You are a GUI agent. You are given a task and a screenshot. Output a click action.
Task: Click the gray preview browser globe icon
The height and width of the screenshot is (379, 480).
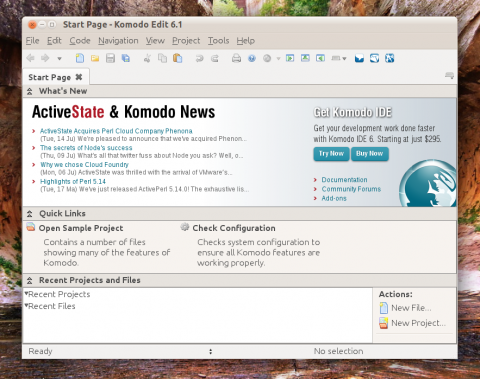[x=267, y=59]
